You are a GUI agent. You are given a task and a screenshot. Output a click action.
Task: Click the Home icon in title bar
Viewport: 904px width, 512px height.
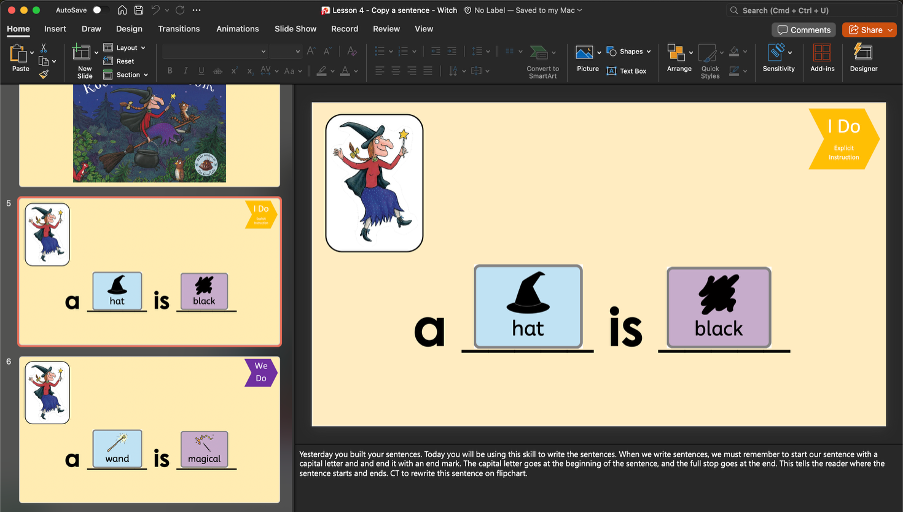click(122, 10)
